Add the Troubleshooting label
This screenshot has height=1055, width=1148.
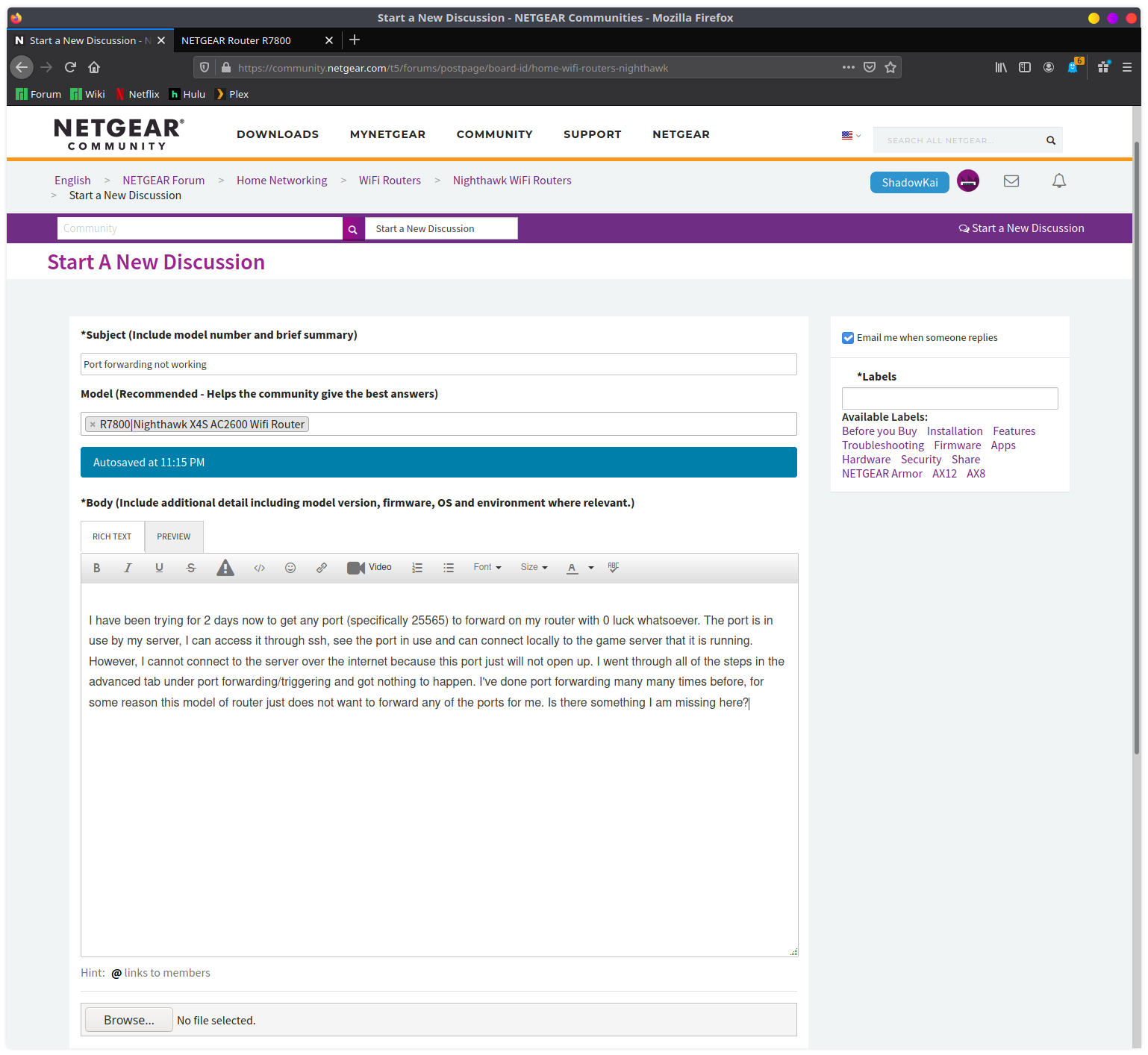882,445
